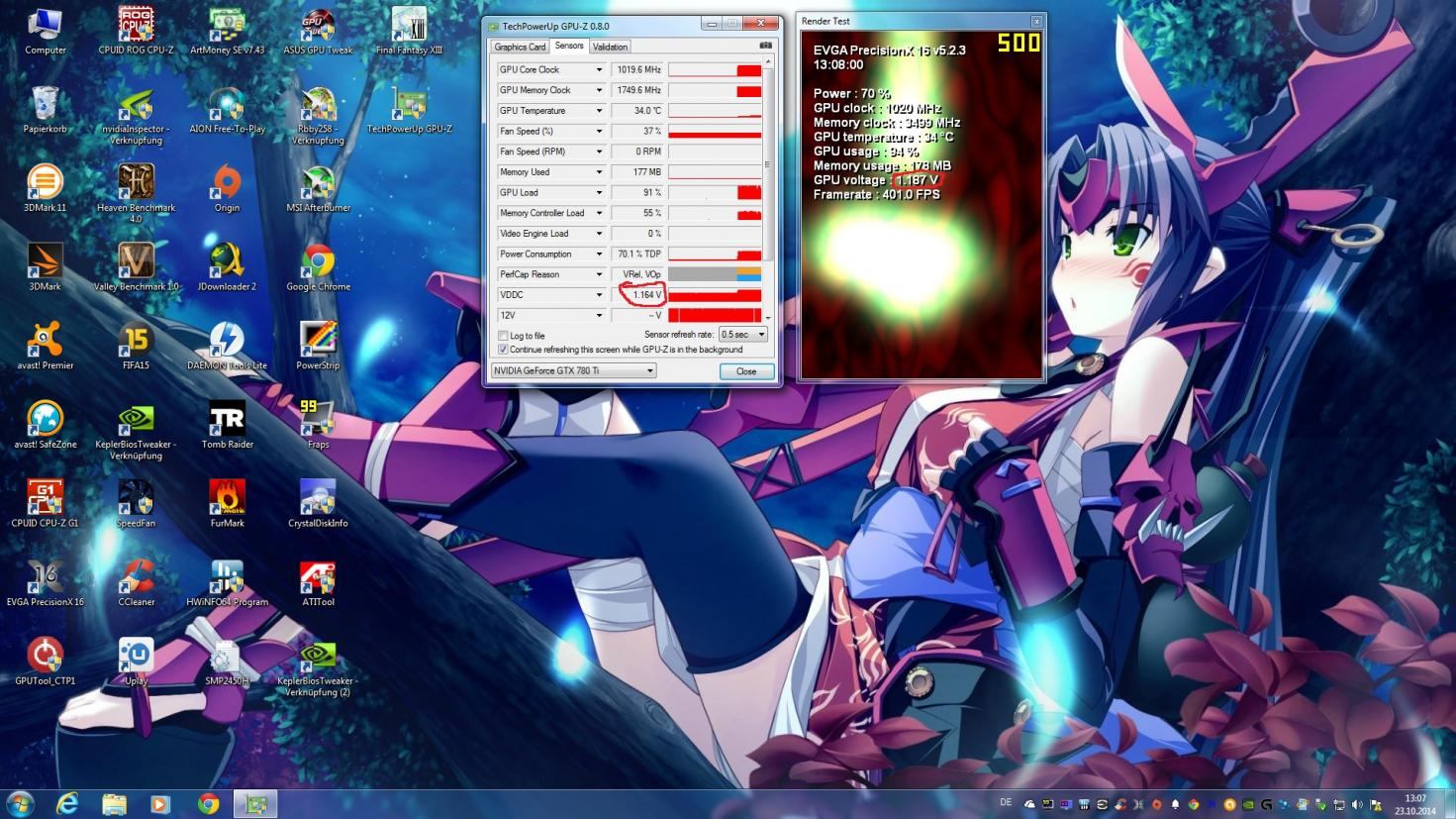Open Fan Speed (%) sensor dropdown
Viewport: 1456px width, 819px height.
[599, 132]
